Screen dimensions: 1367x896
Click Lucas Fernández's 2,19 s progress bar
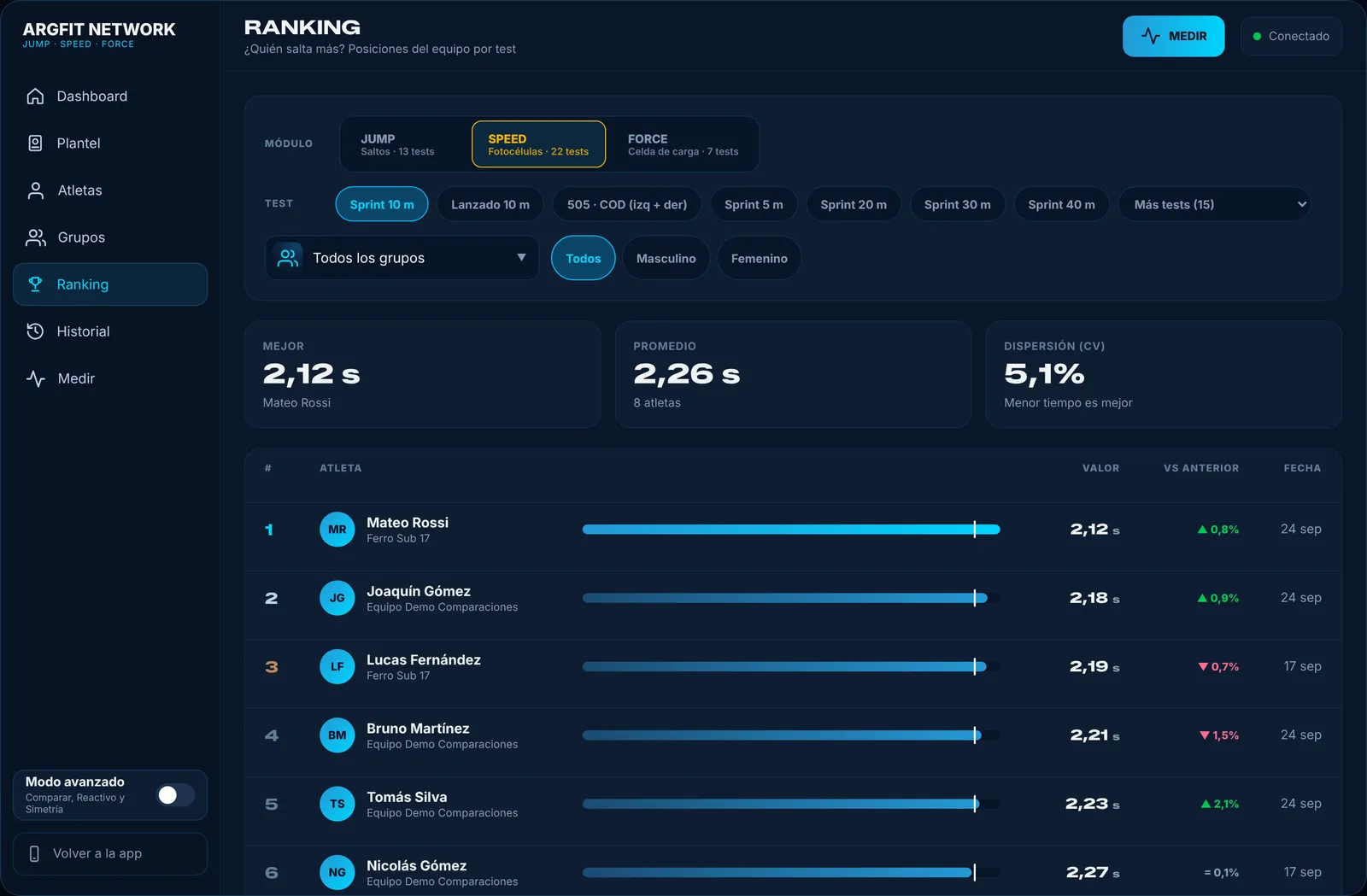pos(791,667)
